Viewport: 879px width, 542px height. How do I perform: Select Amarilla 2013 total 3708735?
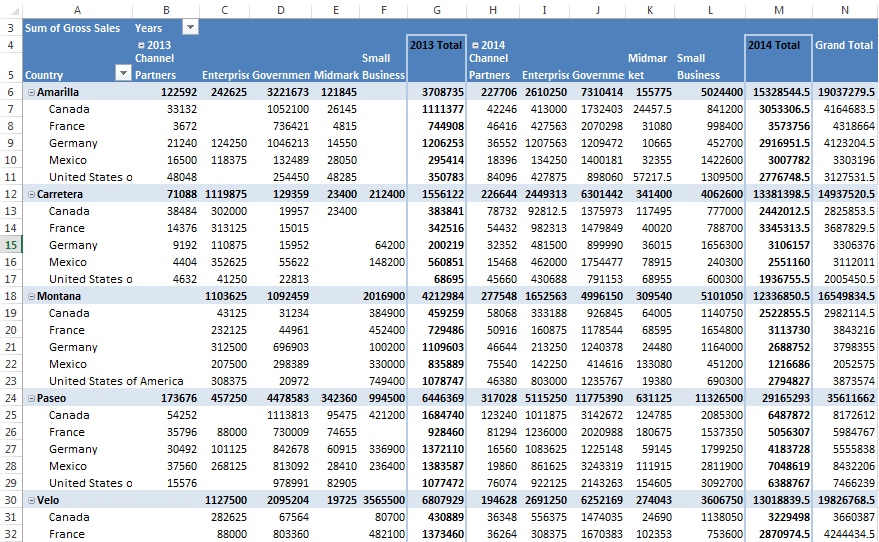(x=437, y=92)
